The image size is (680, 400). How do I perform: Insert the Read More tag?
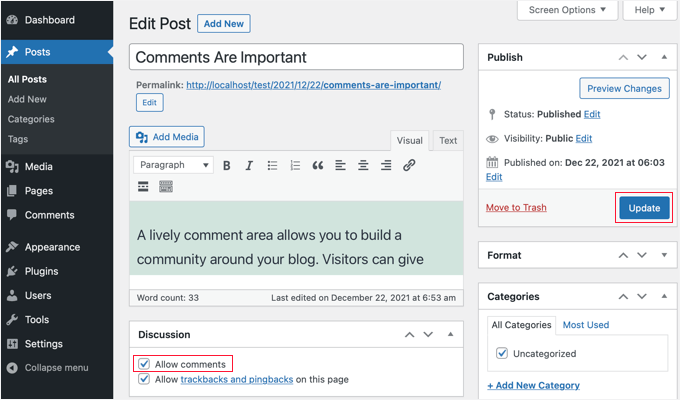pos(144,187)
